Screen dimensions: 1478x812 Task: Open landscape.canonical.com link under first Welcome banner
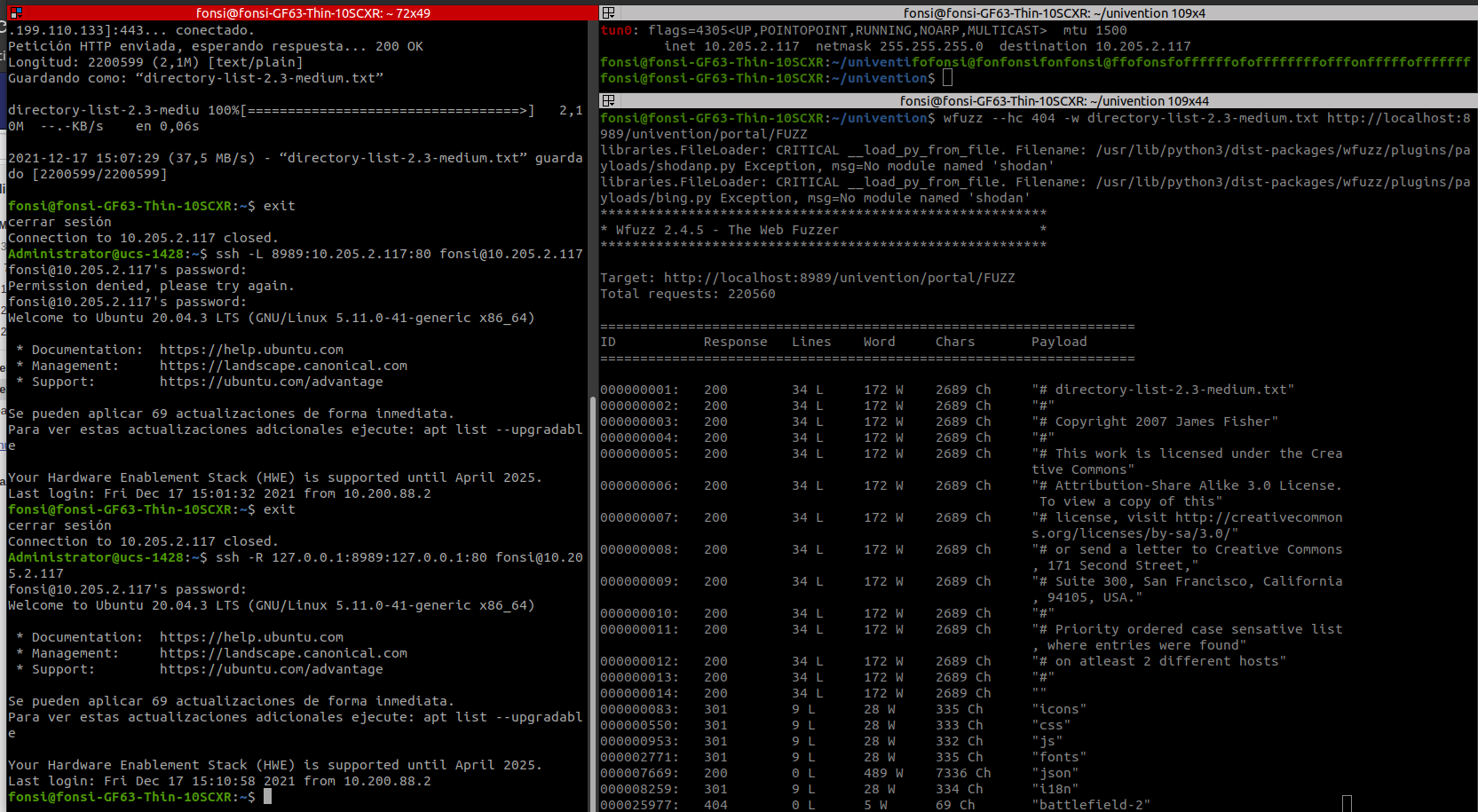pyautogui.click(x=283, y=366)
